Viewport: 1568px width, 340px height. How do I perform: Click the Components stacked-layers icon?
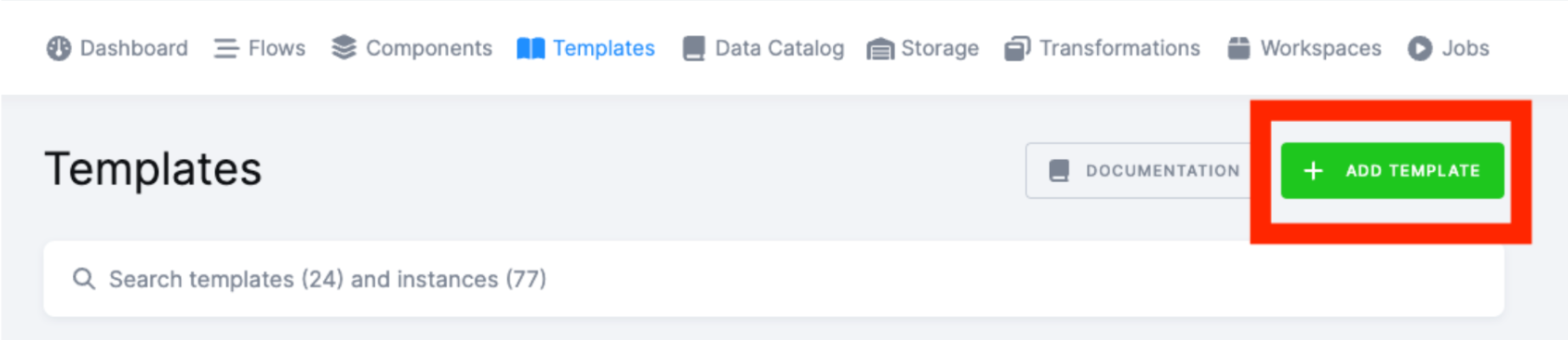point(344,47)
